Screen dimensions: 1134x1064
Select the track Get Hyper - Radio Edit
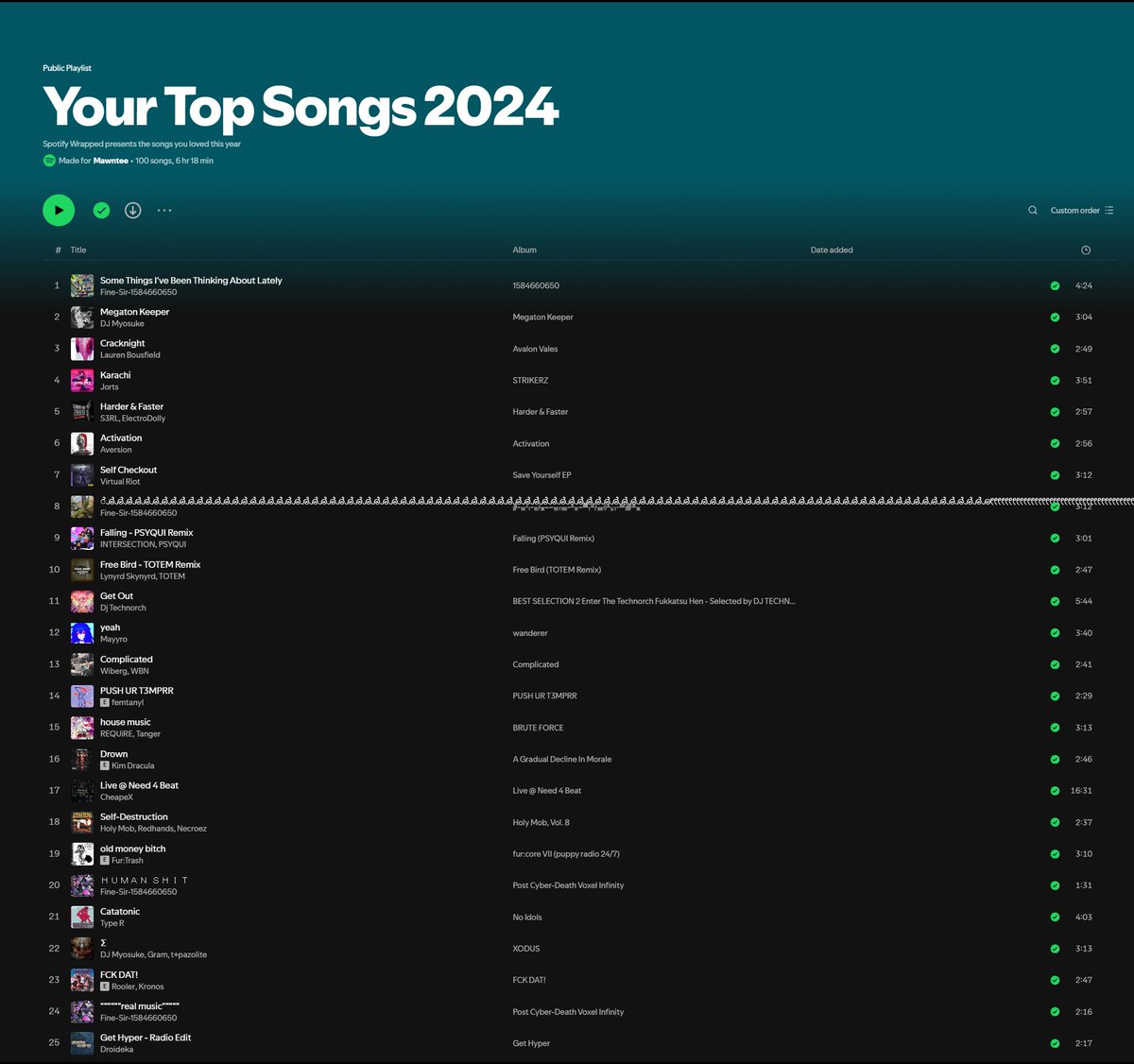[146, 1038]
